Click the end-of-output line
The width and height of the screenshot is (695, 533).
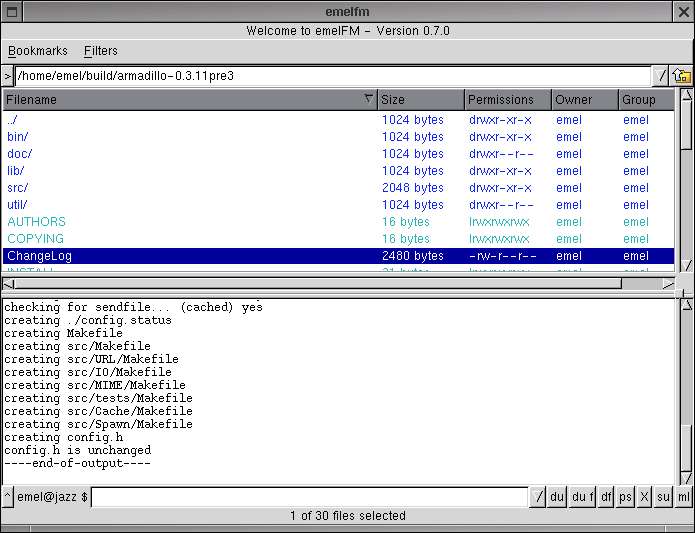click(77, 463)
